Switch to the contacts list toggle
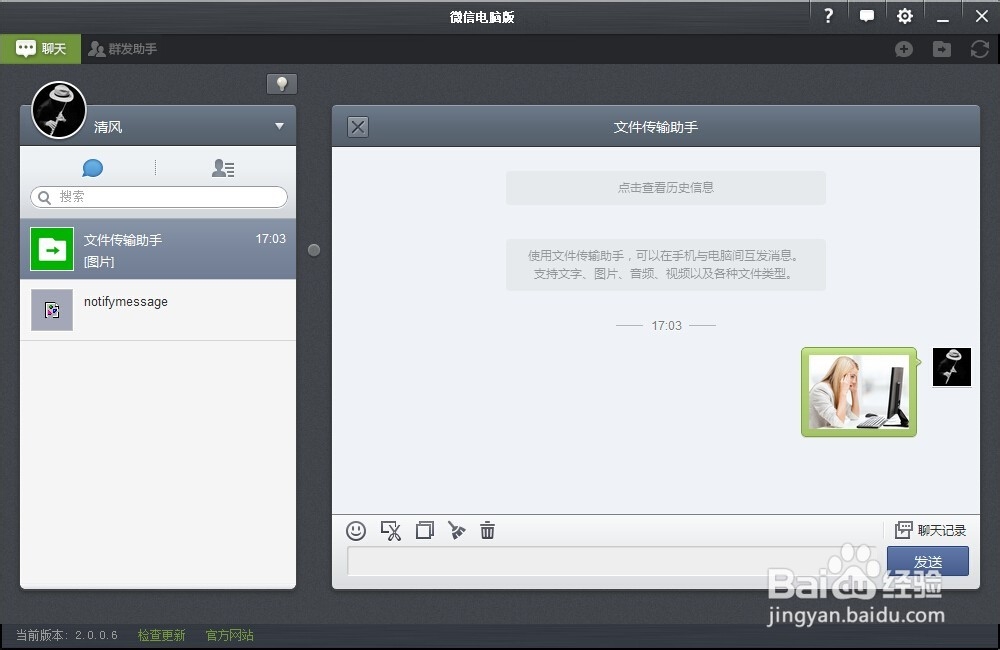This screenshot has height=650, width=1000. (x=222, y=168)
